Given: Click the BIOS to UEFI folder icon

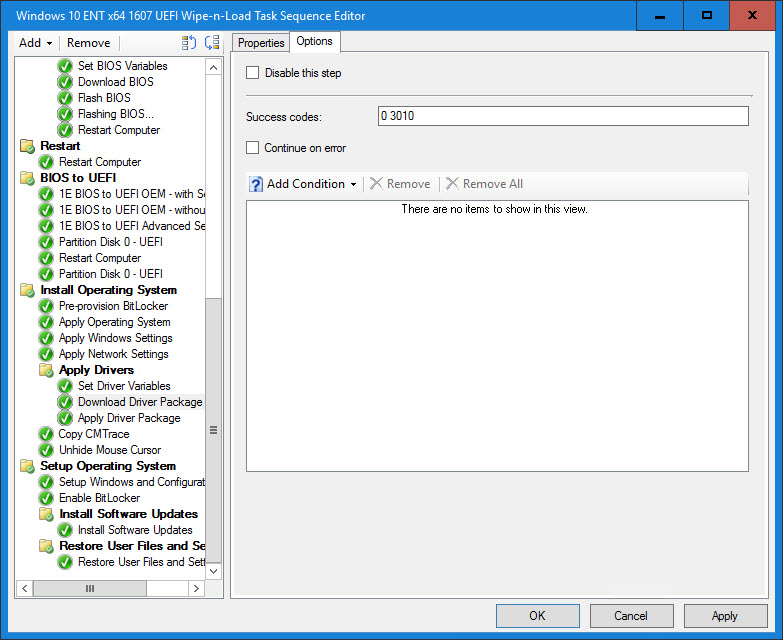Looking at the screenshot, I should (27, 178).
